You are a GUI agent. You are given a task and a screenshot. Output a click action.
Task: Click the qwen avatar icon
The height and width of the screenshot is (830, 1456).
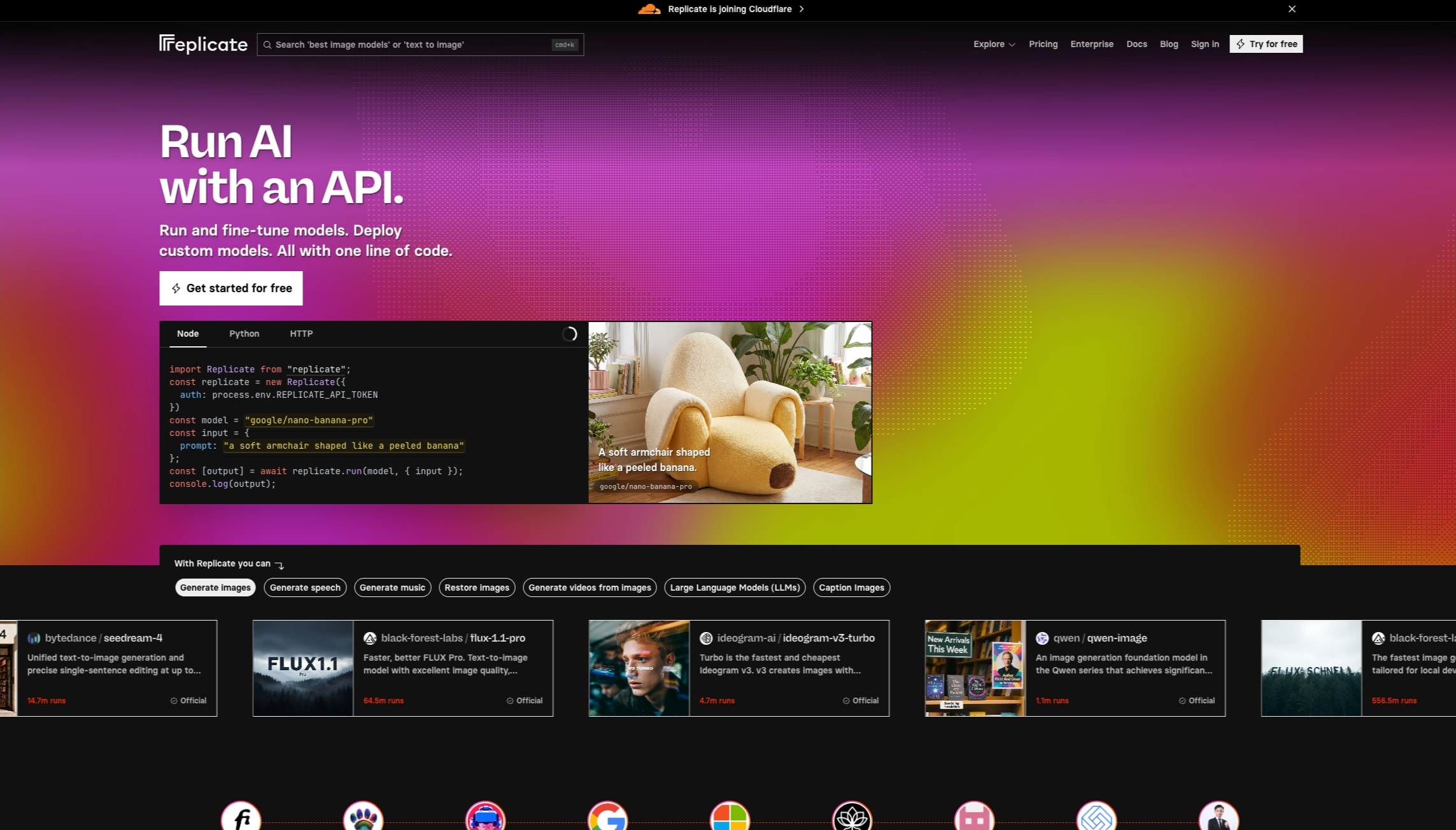coord(1042,638)
